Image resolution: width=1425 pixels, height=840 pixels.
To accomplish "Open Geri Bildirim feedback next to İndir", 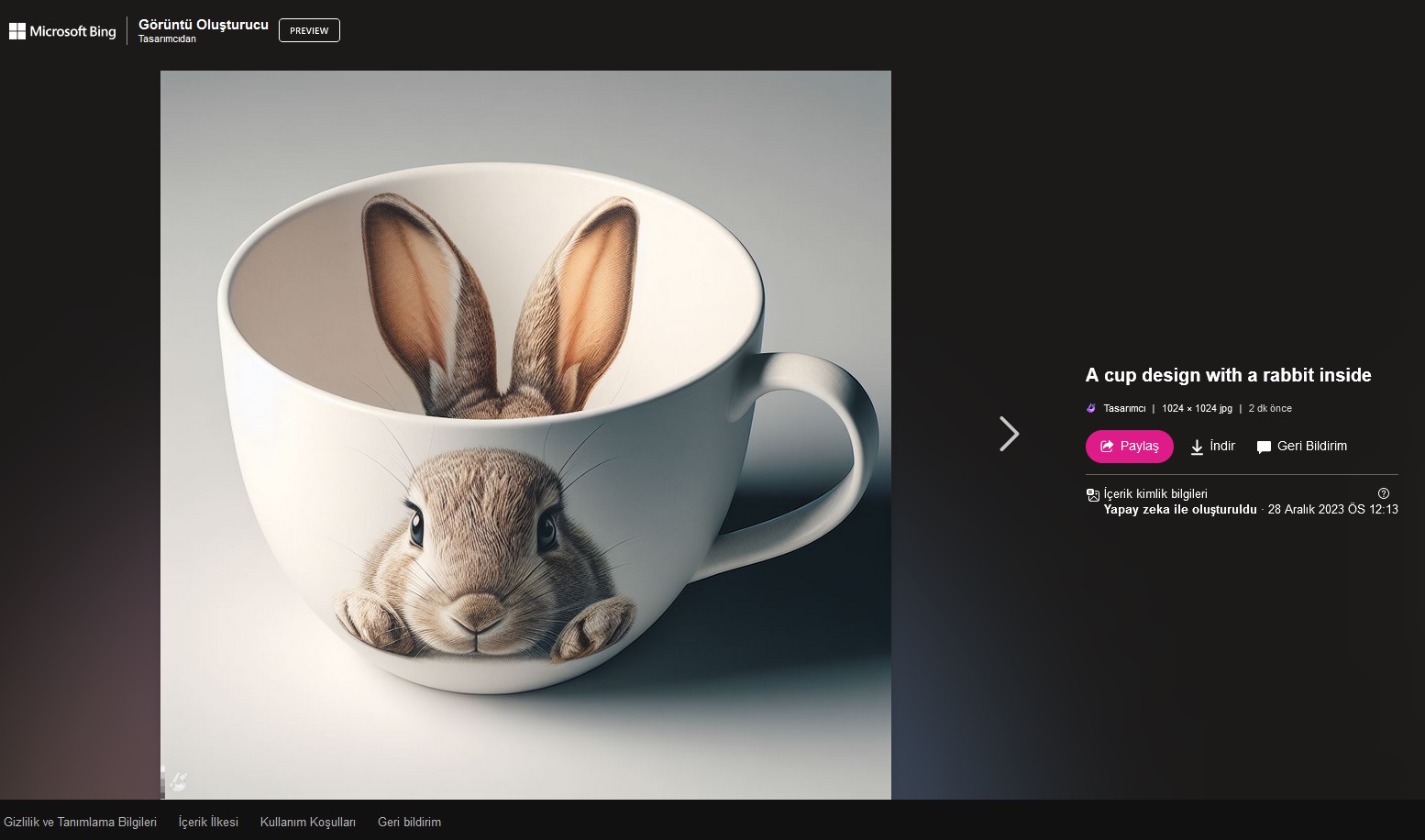I will coord(1301,447).
